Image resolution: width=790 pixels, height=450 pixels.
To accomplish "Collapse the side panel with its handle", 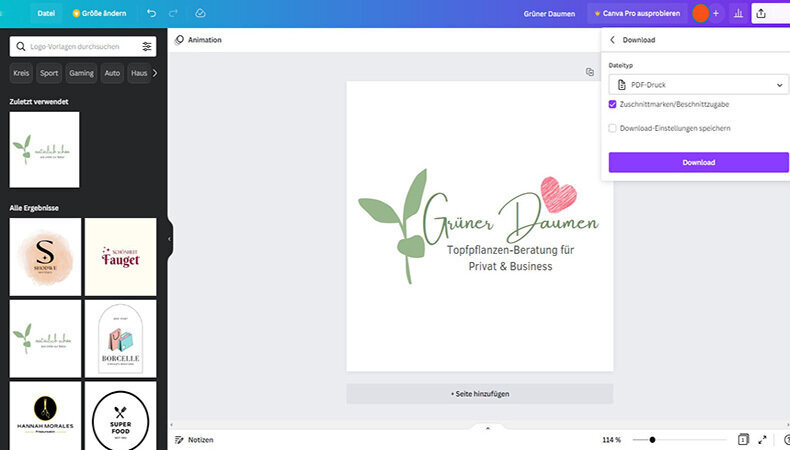I will (x=169, y=239).
